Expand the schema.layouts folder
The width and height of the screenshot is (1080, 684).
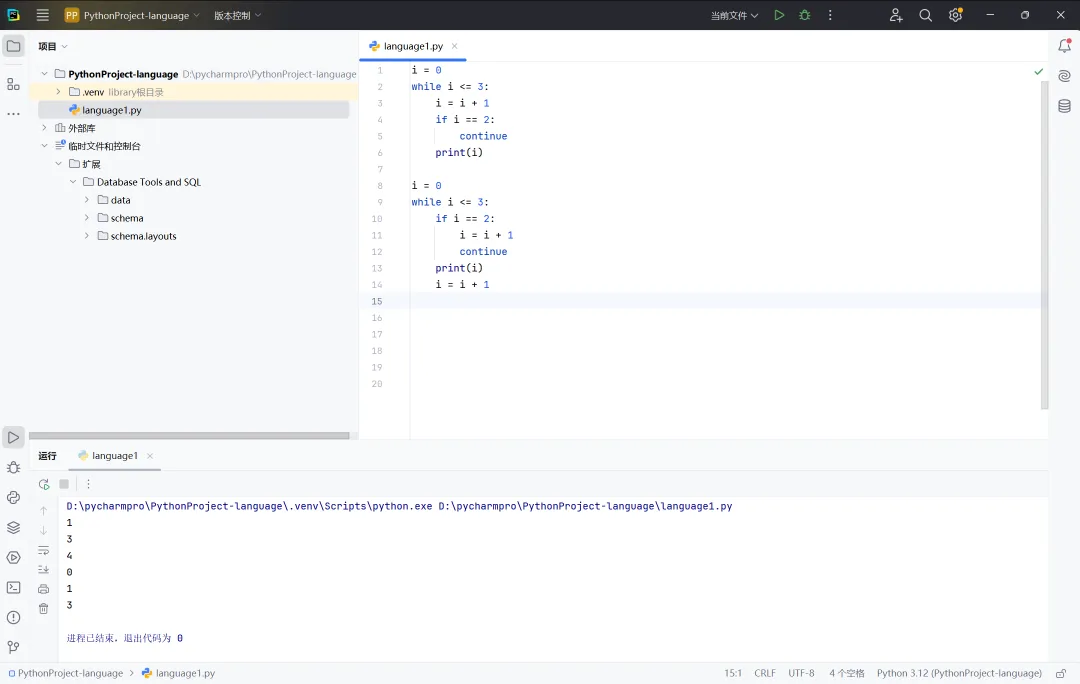pyautogui.click(x=87, y=236)
